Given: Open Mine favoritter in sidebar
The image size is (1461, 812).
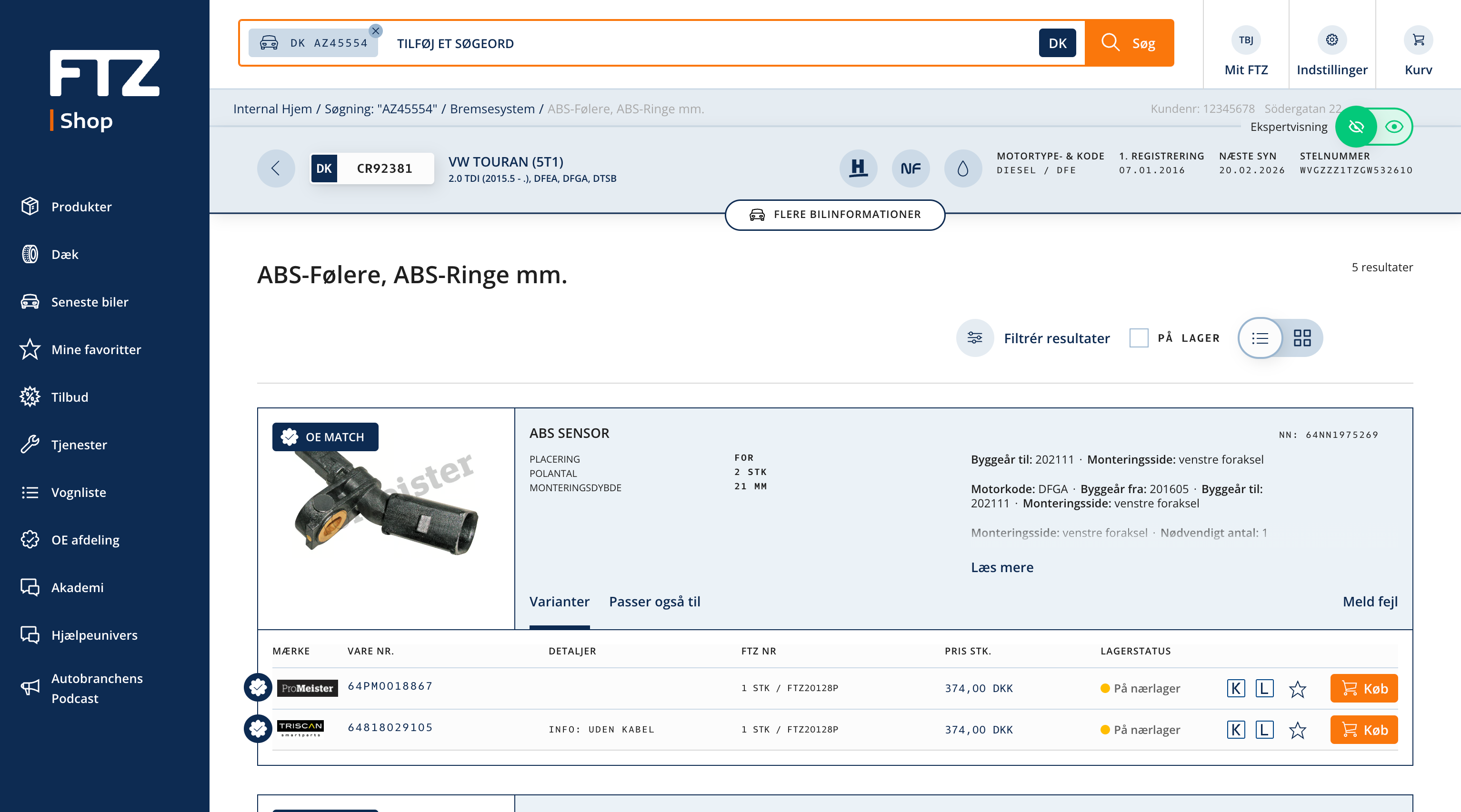Looking at the screenshot, I should 96,349.
